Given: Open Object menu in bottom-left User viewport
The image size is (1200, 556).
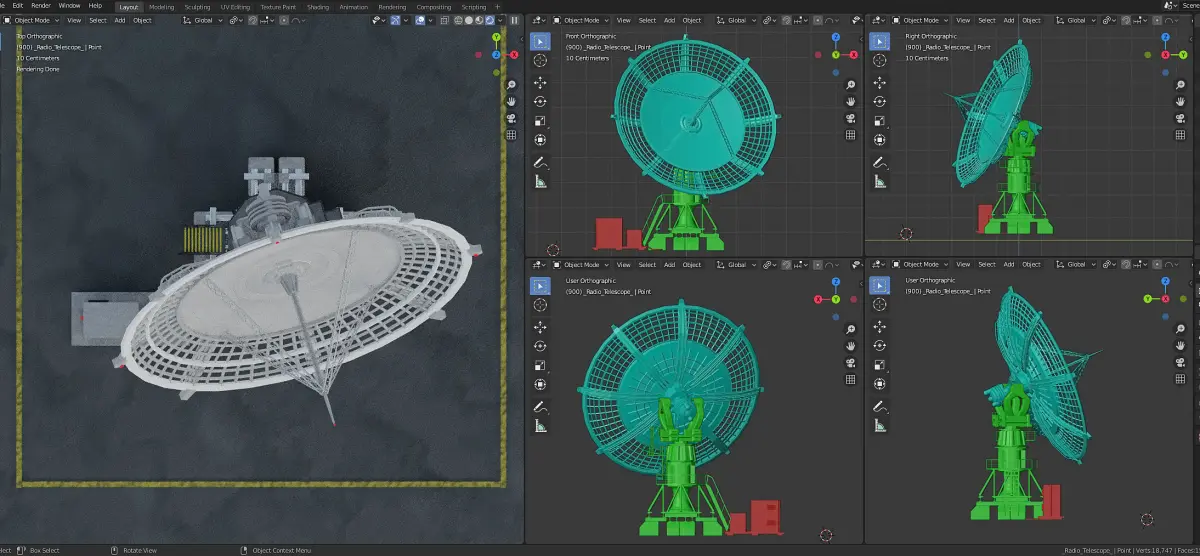Looking at the screenshot, I should pyautogui.click(x=692, y=265).
